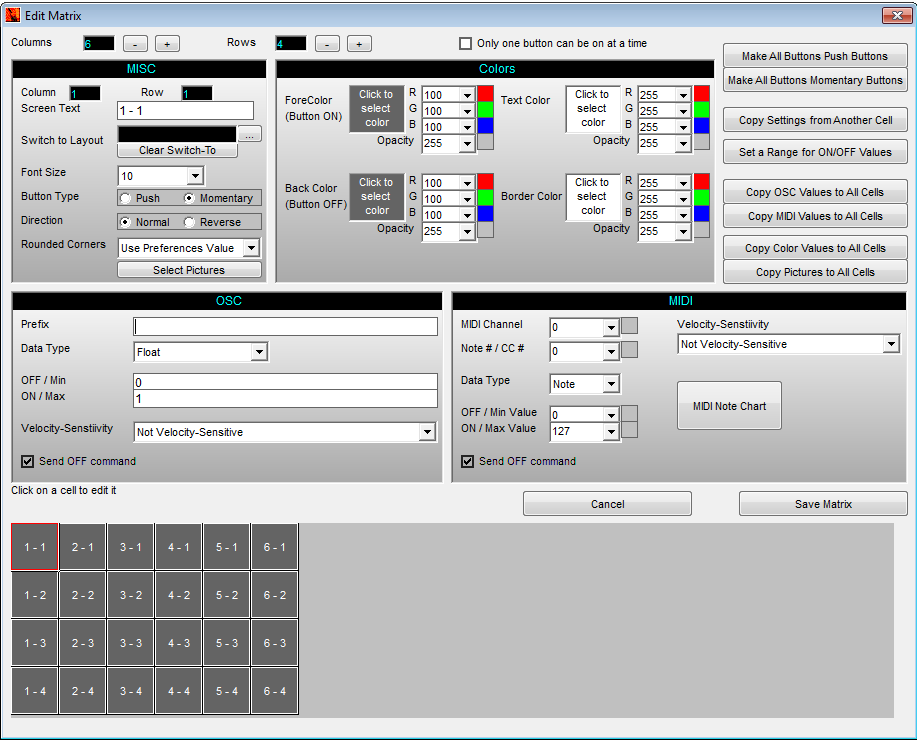Screen dimensions: 917x740
Task: Click Copy Settings from Another Cell
Action: click(x=815, y=120)
